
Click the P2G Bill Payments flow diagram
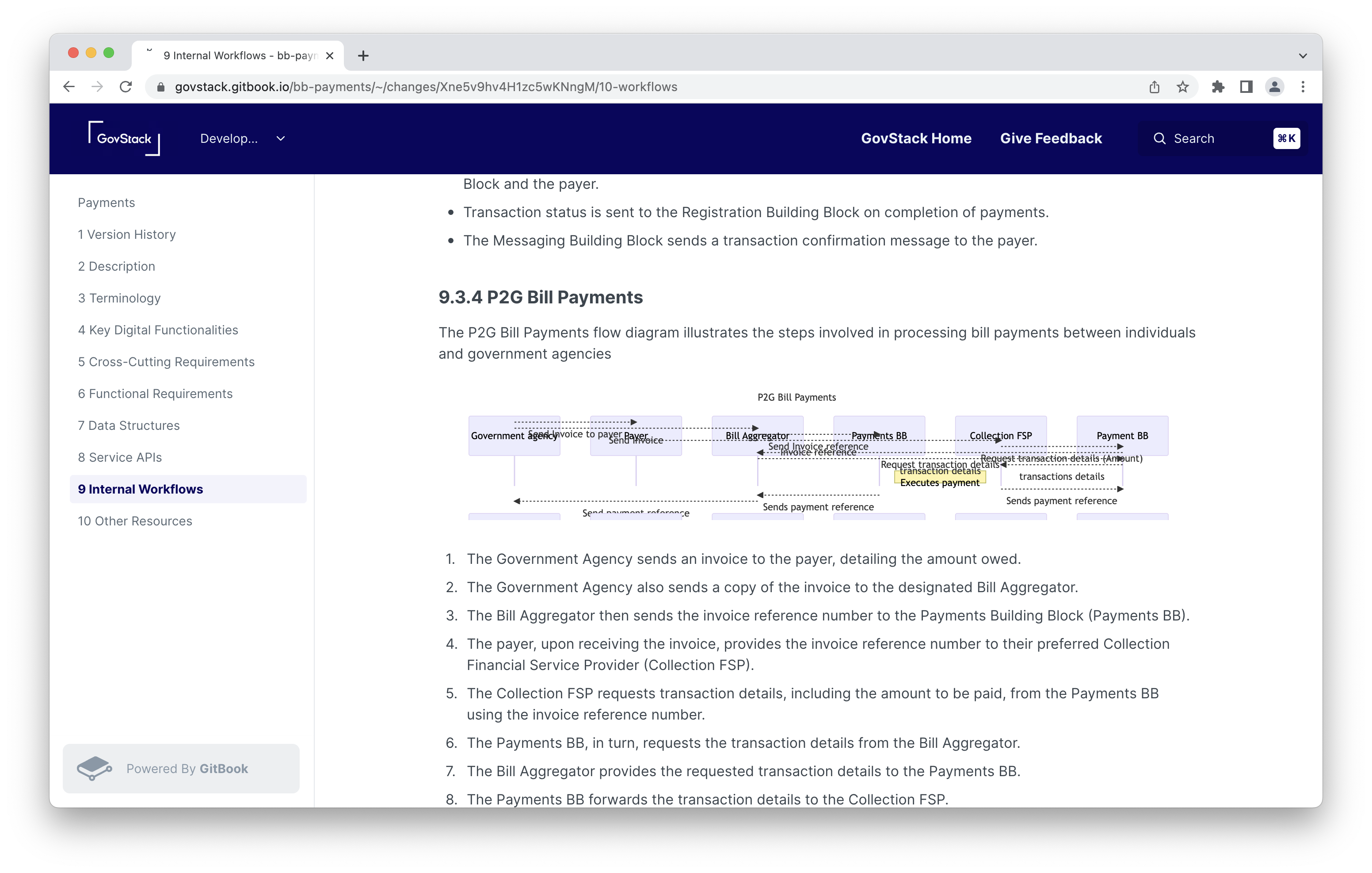coord(797,454)
